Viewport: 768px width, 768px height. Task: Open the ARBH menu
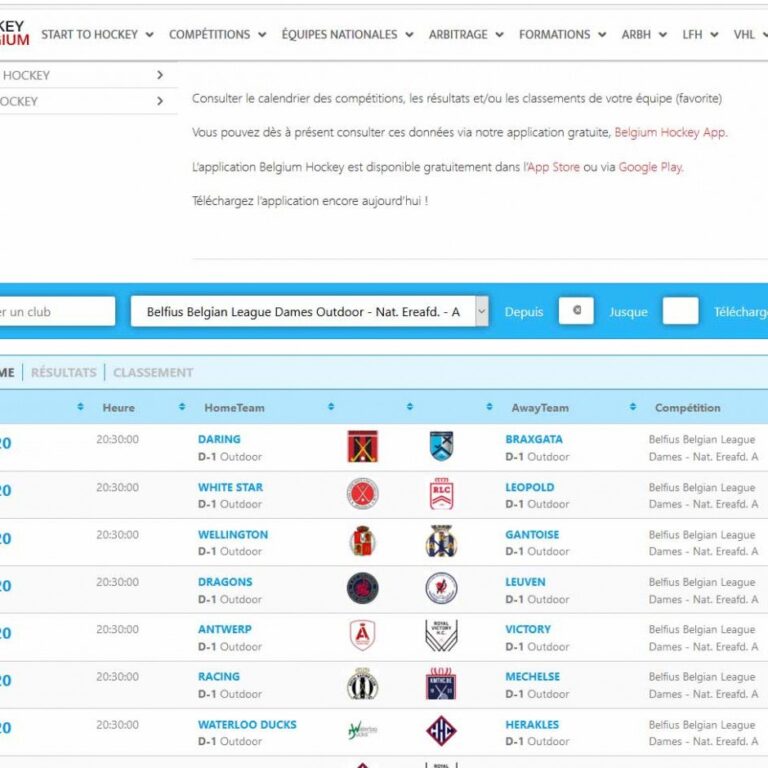644,34
